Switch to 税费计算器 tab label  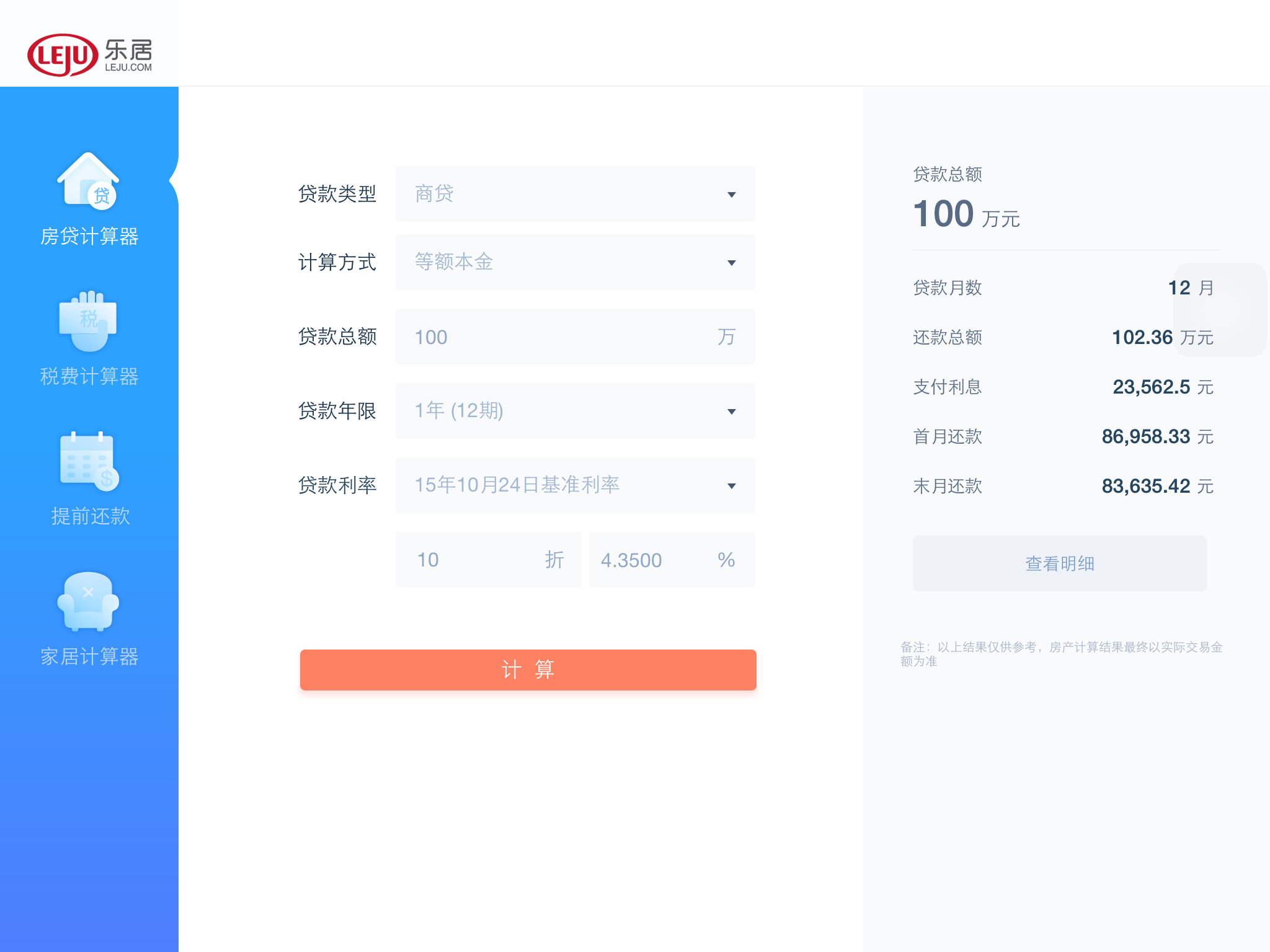click(x=89, y=376)
